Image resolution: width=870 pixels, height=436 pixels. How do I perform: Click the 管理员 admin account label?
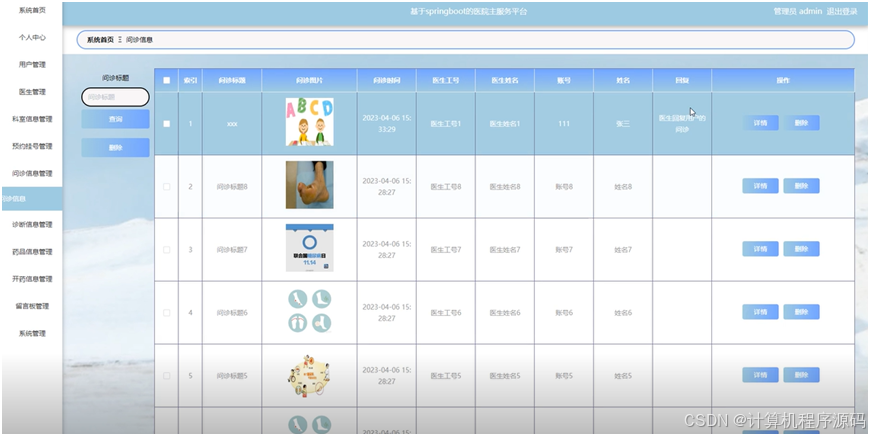797,12
